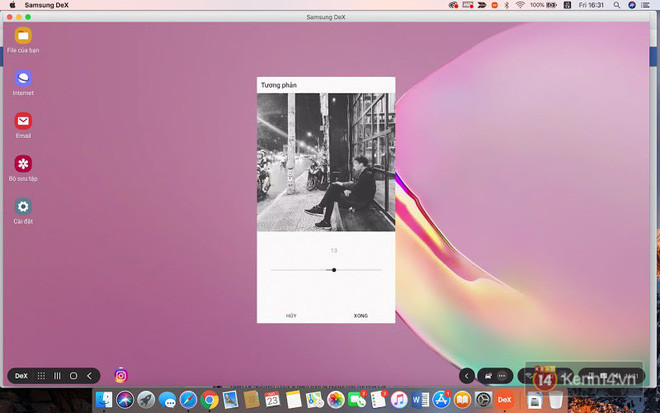
Task: Open the File của bạn folder icon
Action: tap(23, 36)
